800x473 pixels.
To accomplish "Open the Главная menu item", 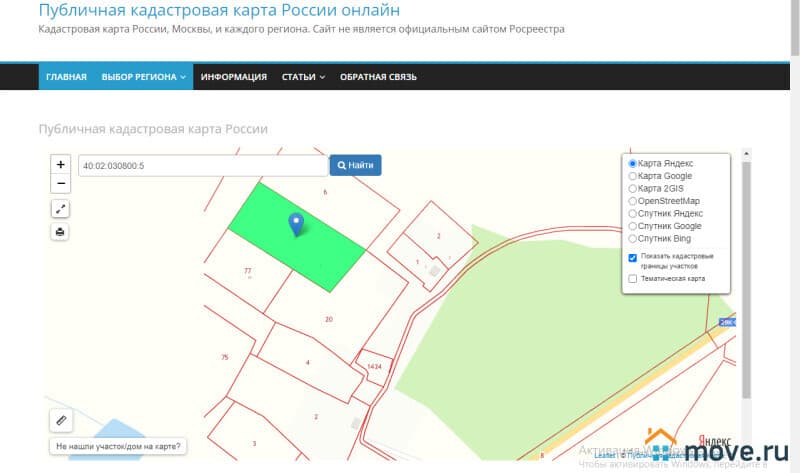I will point(66,77).
